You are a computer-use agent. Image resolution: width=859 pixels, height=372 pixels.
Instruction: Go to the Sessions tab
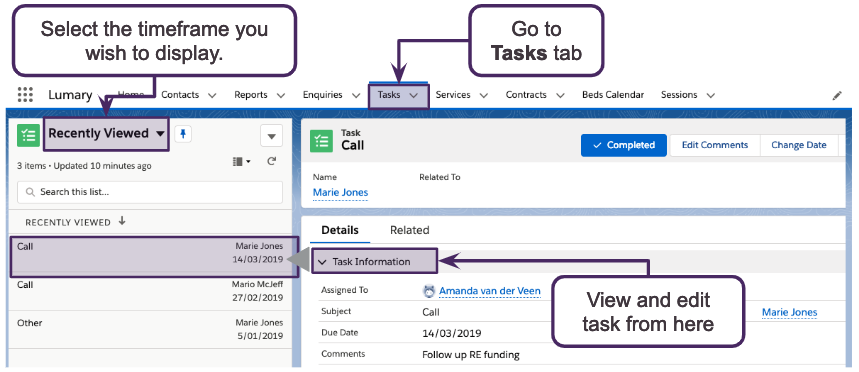[x=679, y=95]
